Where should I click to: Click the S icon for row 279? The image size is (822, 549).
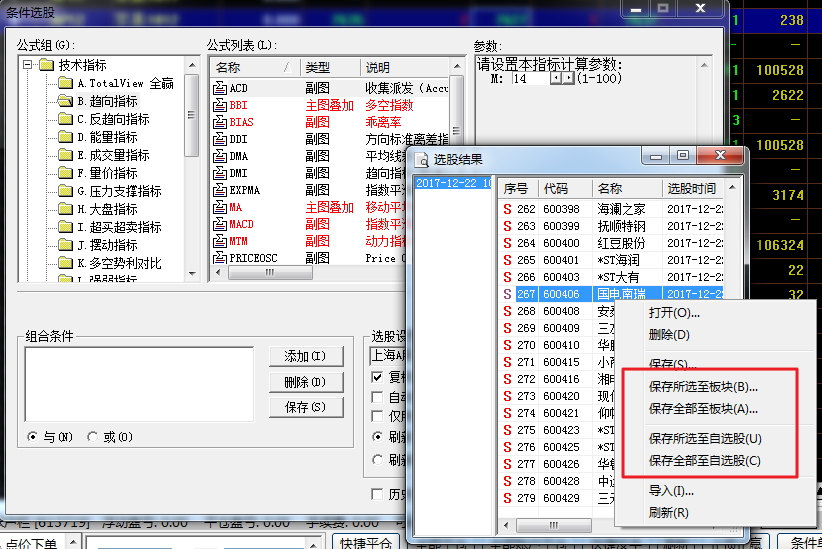508,498
